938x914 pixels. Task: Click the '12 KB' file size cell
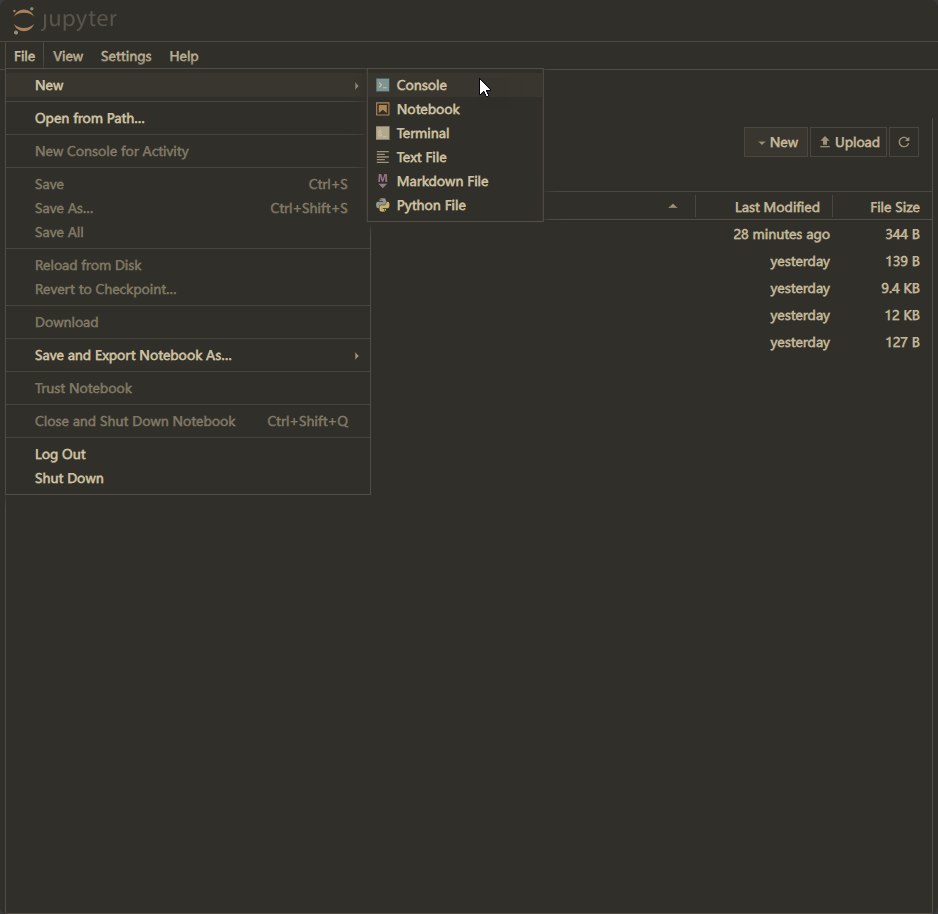902,315
